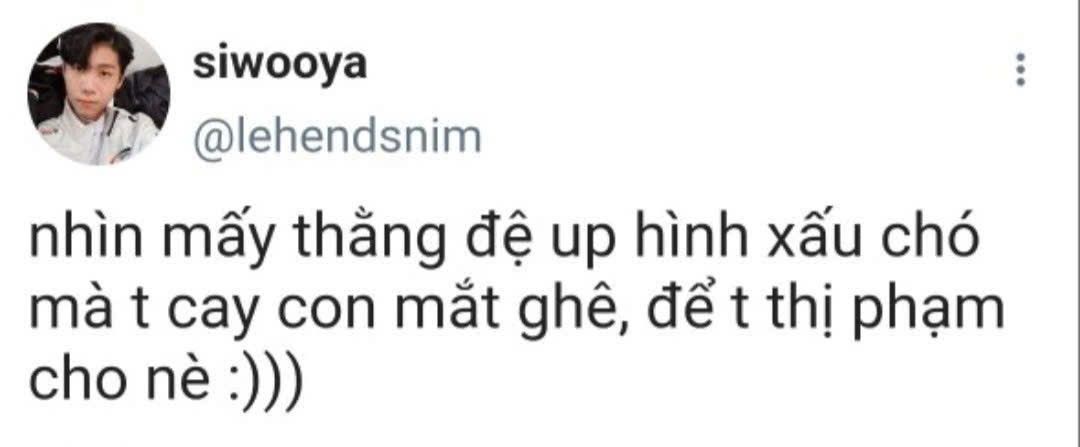Click siwooya's profile picture
1080x447 pixels.
[x=98, y=94]
